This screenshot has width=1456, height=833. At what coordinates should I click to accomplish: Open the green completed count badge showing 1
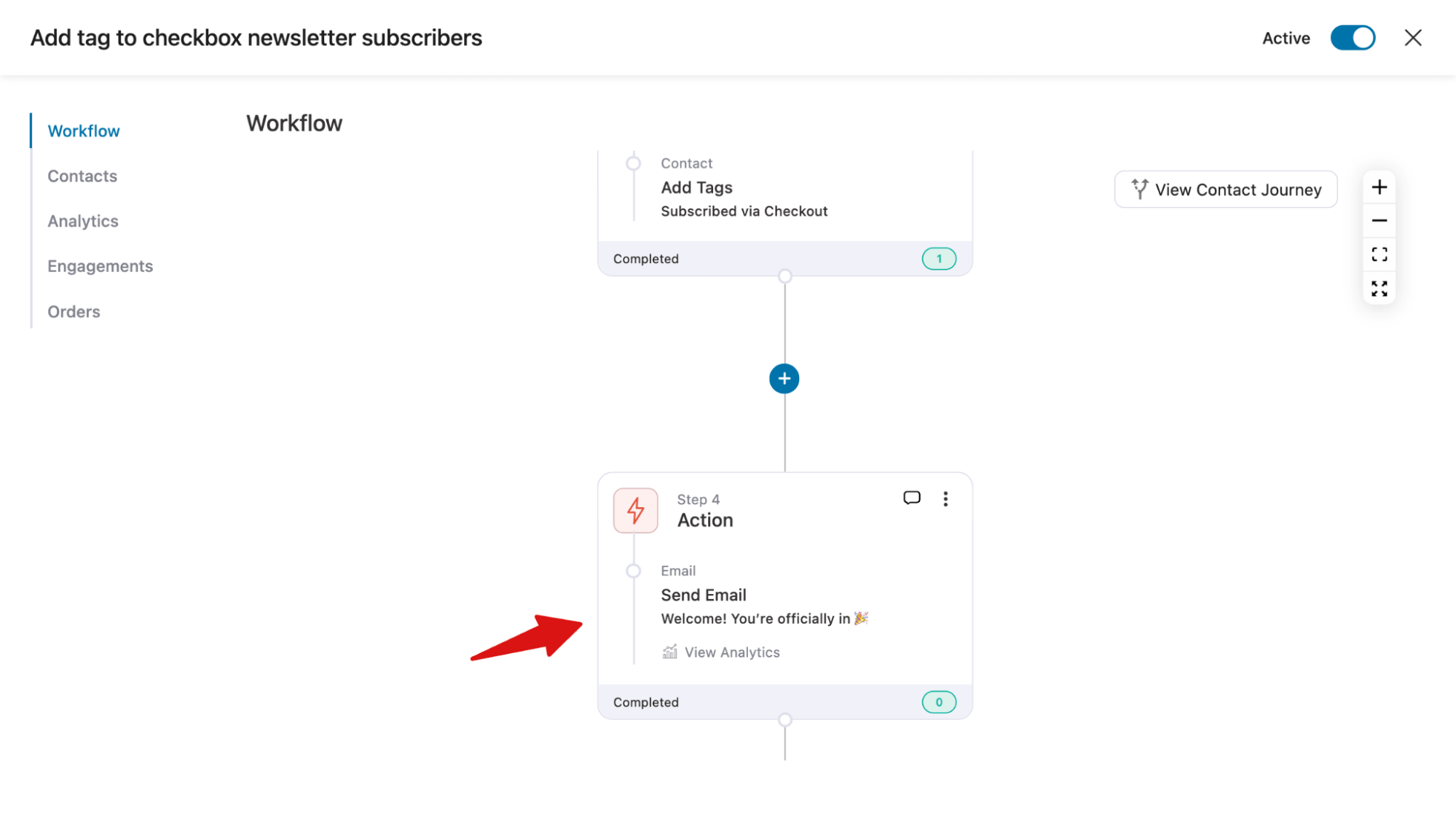(939, 258)
